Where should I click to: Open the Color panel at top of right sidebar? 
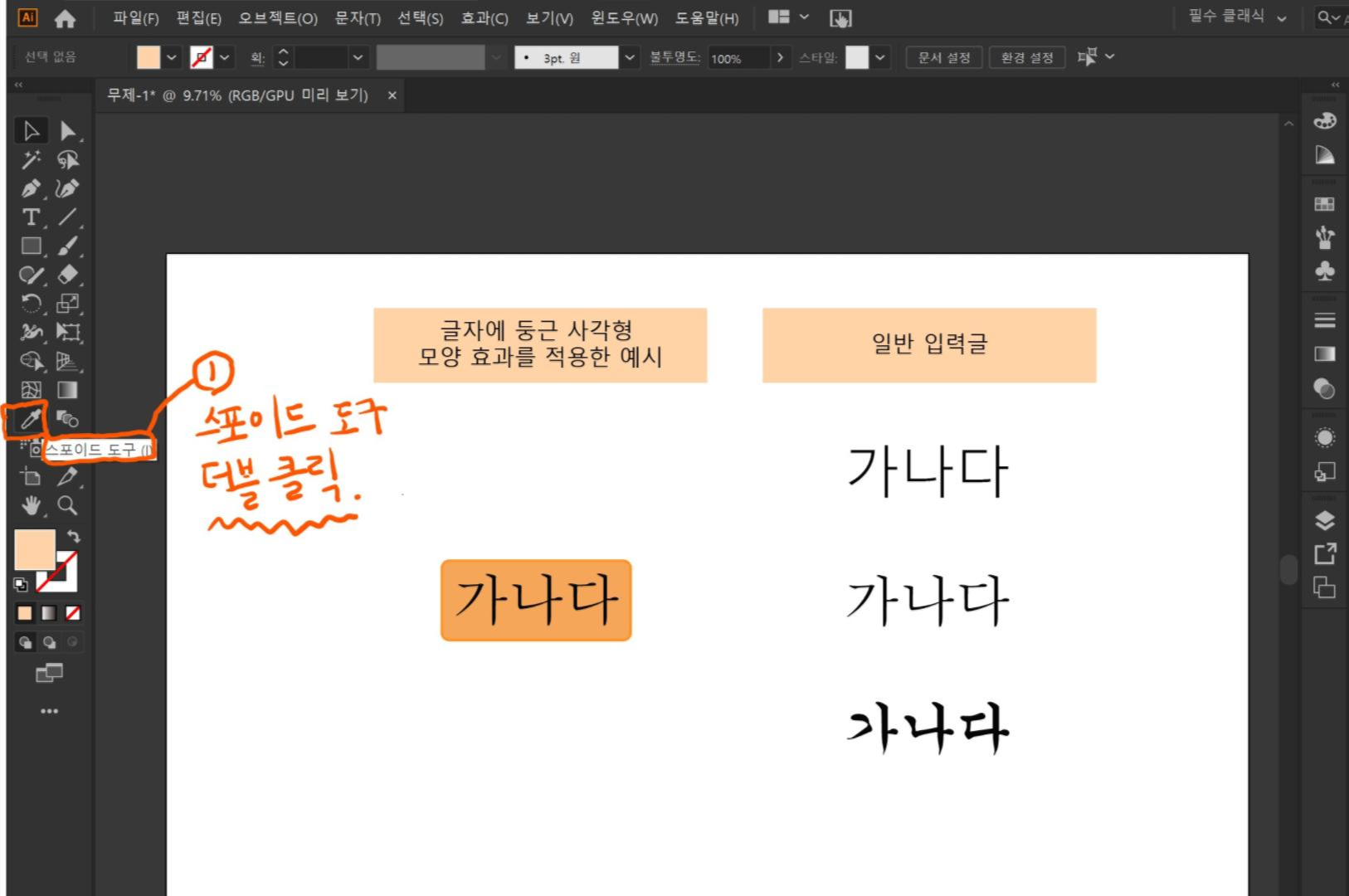point(1325,121)
